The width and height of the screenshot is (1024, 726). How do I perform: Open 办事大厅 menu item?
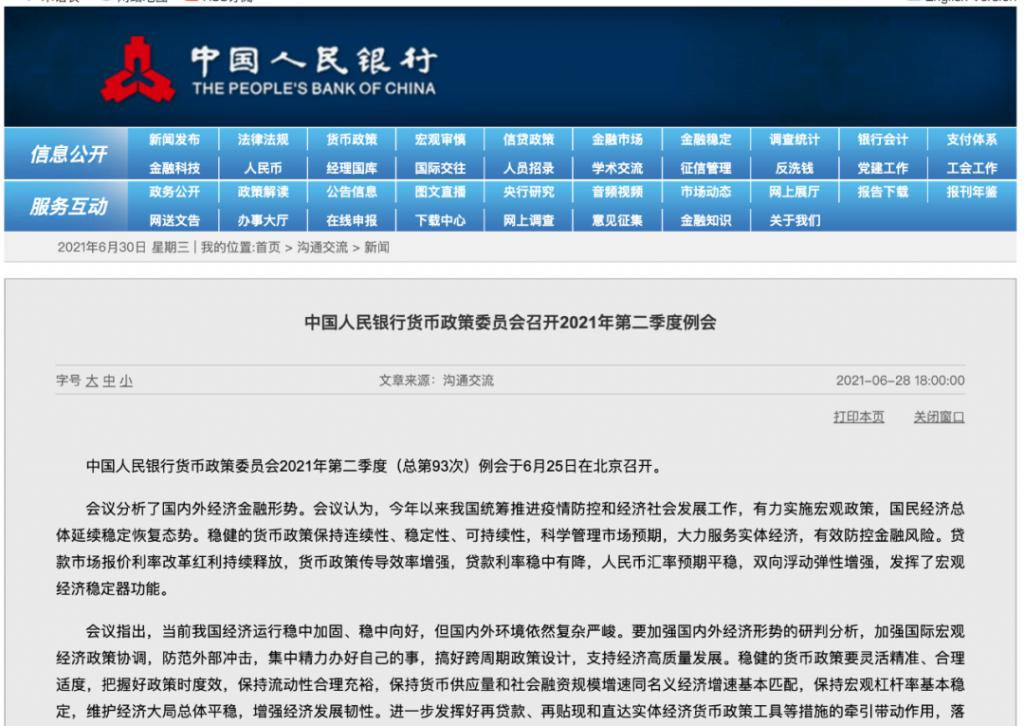pyautogui.click(x=263, y=221)
